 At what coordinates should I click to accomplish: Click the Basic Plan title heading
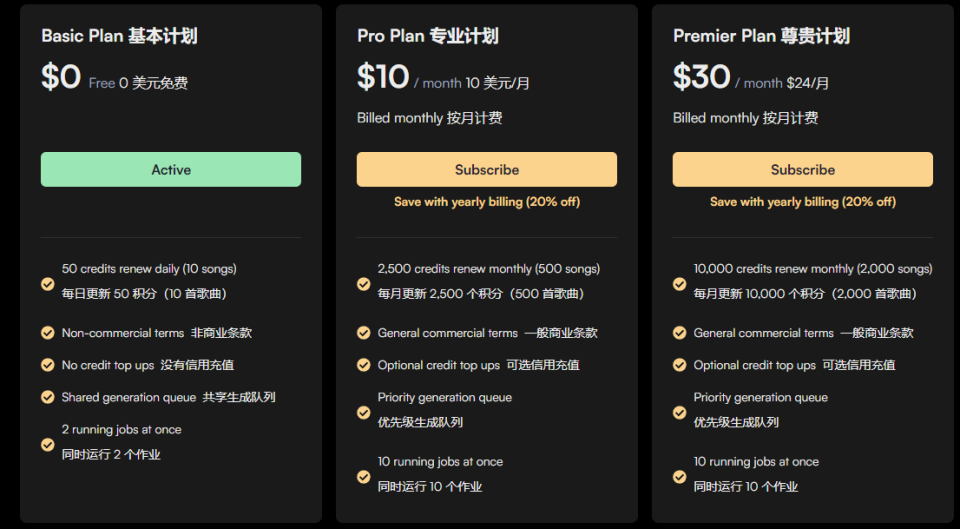tap(119, 36)
